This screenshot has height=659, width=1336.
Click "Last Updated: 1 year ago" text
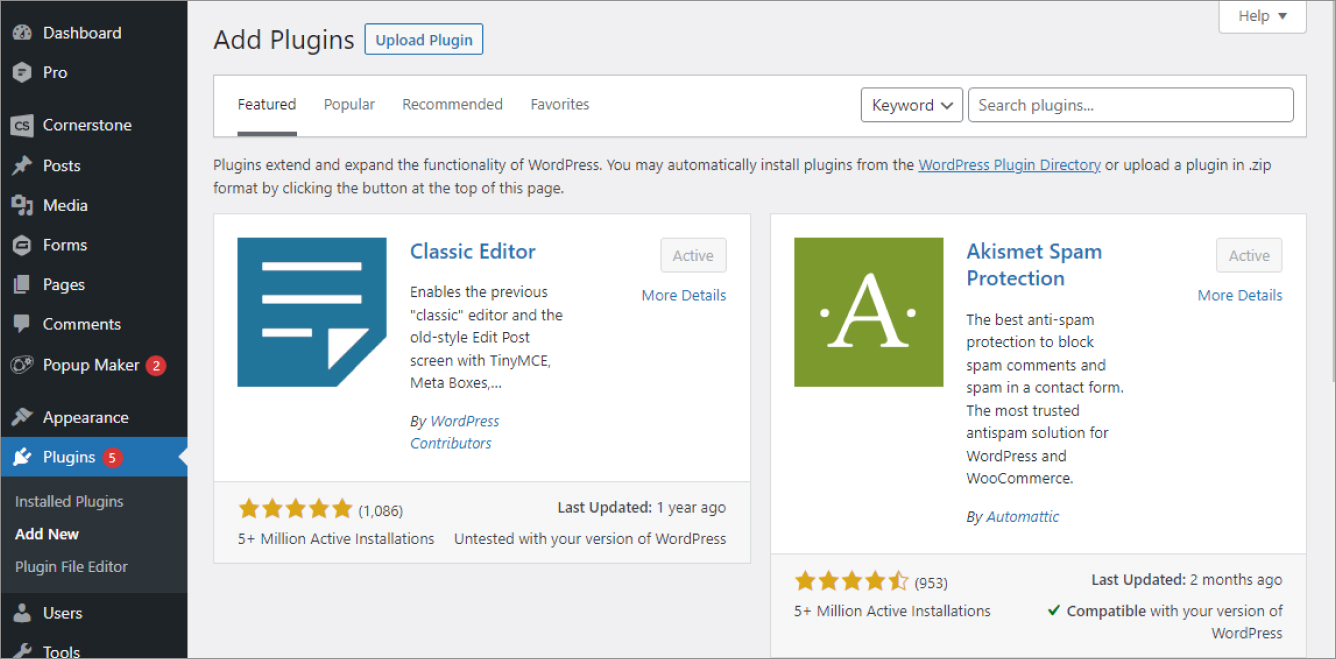coord(642,507)
